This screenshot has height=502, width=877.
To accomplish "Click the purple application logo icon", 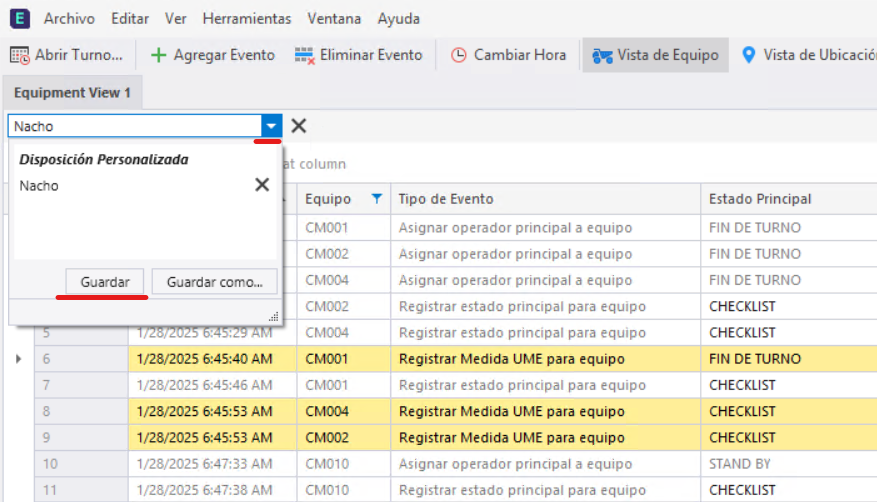I will click(19, 18).
